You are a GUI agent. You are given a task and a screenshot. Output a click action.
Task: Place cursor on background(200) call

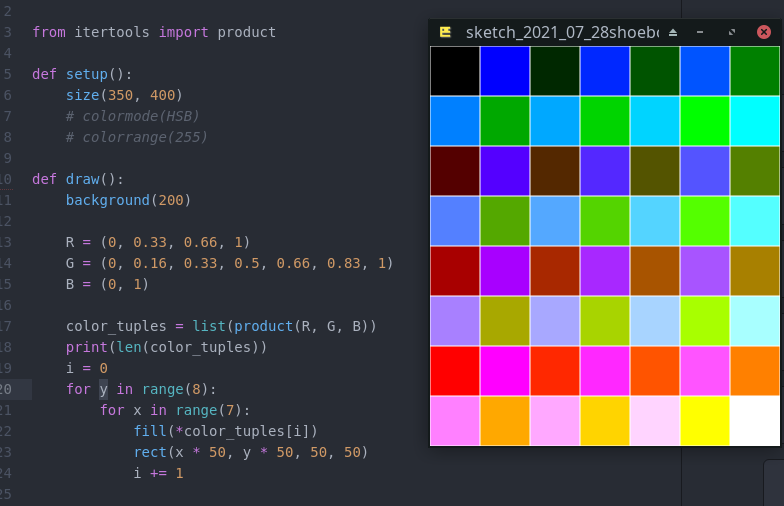(128, 200)
